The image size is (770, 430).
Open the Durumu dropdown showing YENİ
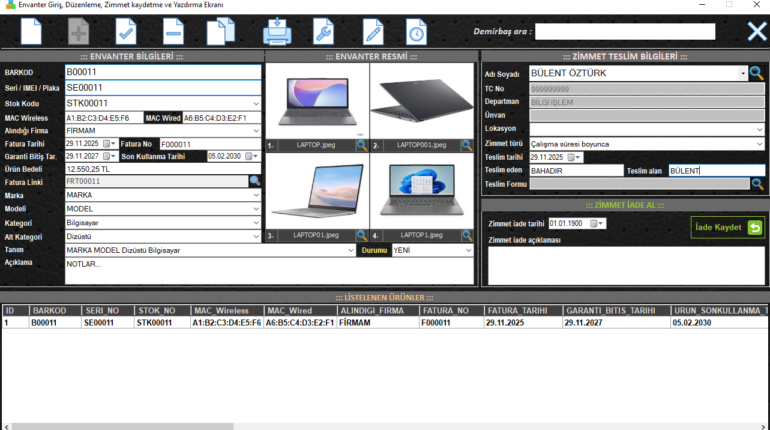(469, 250)
